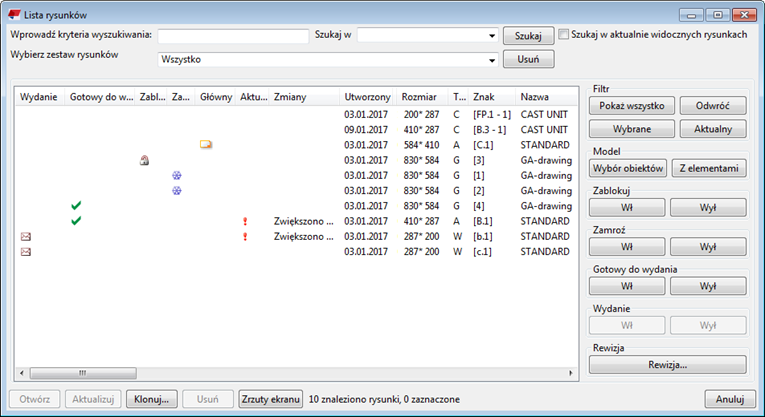Click the Wybór obiektów button

click(628, 168)
